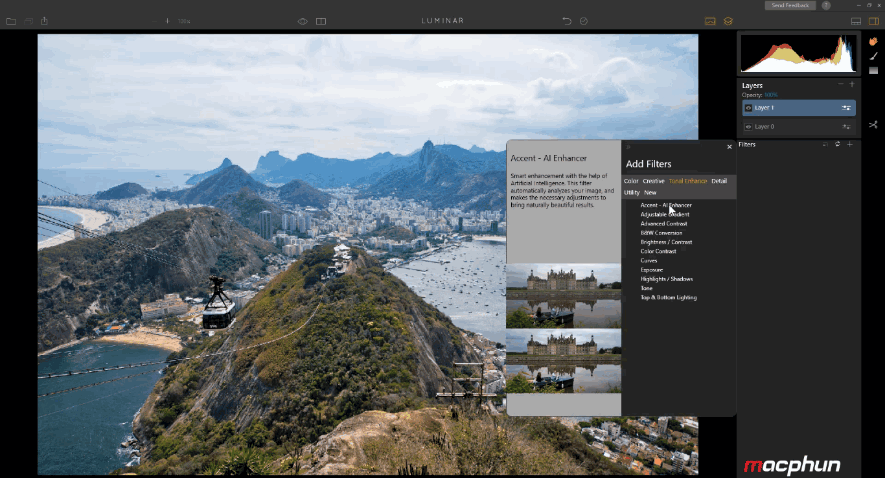The image size is (885, 478).
Task: Click the undo arrow icon
Action: tap(567, 21)
